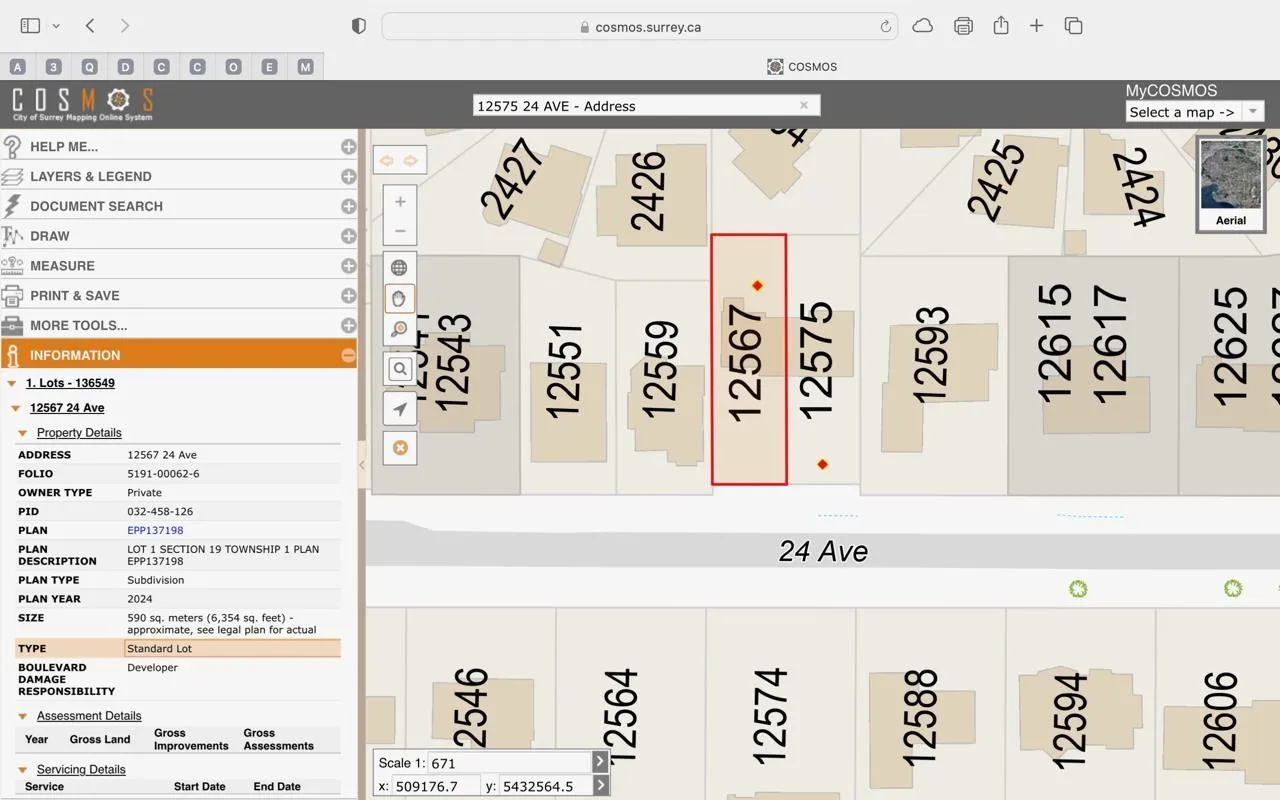Viewport: 1280px width, 800px height.
Task: Open the EPP137198 plan link
Action: point(155,531)
